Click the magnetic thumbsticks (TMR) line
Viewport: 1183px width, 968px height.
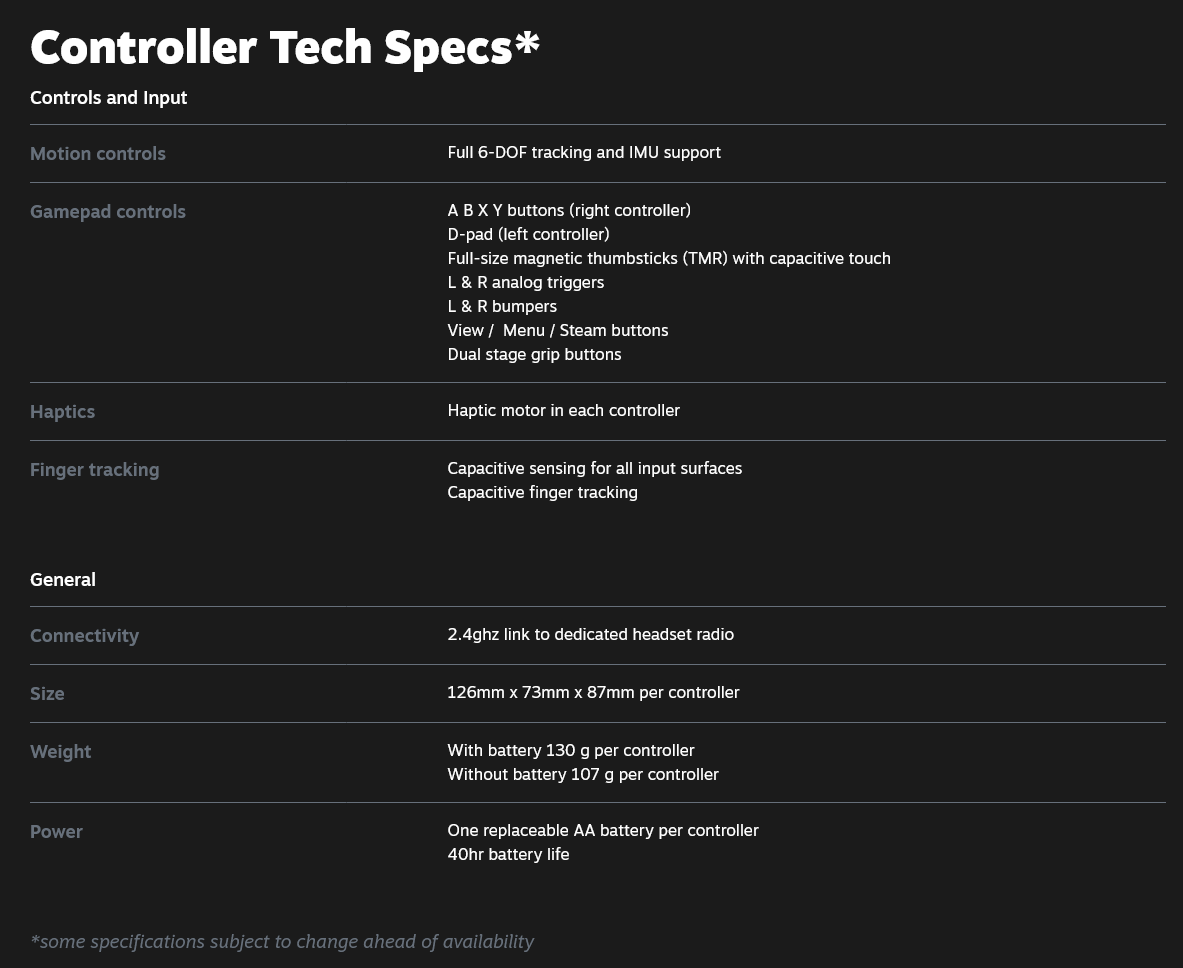[668, 259]
